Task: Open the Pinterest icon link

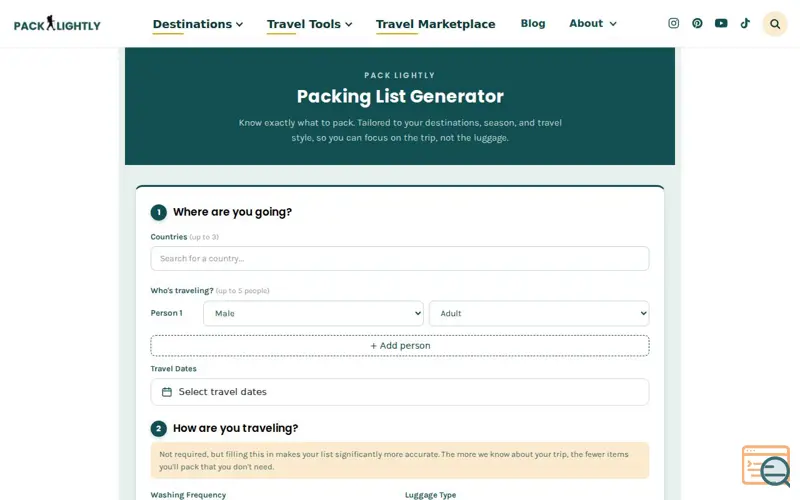Action: pyautogui.click(x=697, y=23)
